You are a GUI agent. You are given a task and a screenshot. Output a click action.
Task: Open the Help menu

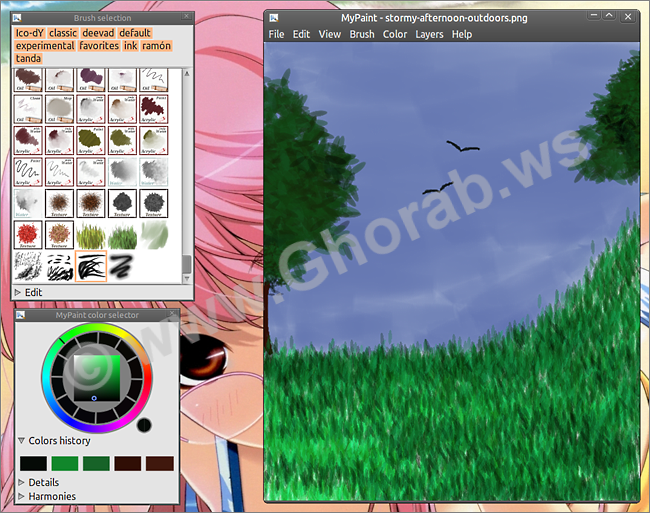tap(462, 34)
